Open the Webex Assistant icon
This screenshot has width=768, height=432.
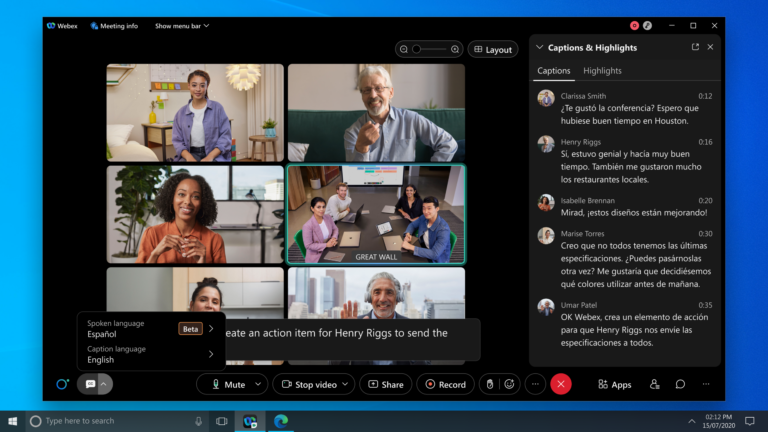[x=62, y=384]
